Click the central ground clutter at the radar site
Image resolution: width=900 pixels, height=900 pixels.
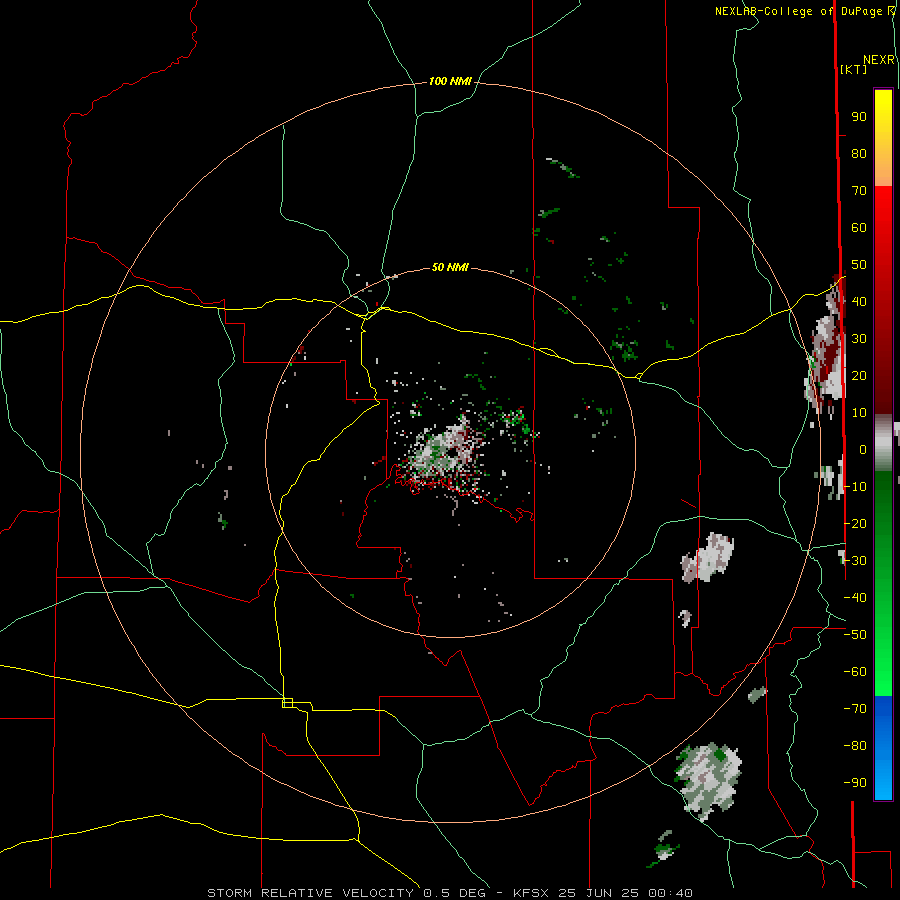tap(445, 453)
